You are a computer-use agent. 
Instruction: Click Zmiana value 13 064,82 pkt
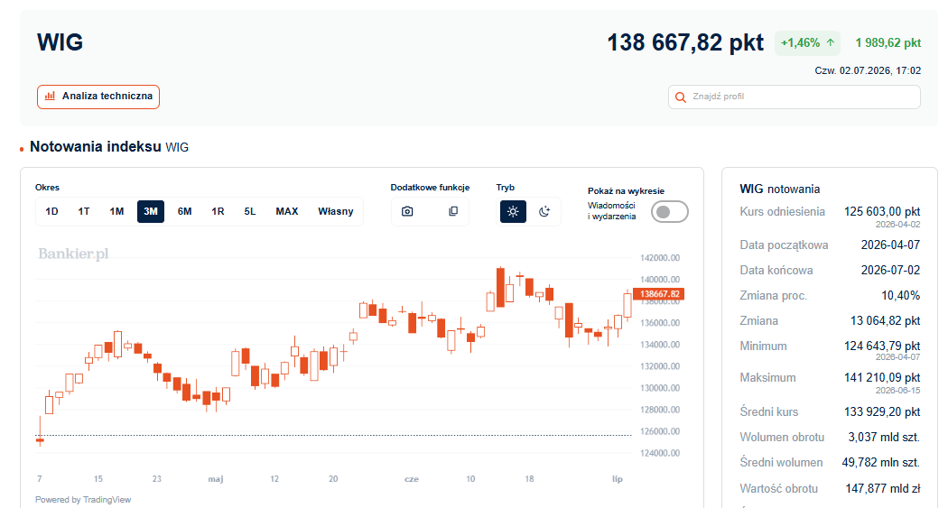[885, 321]
